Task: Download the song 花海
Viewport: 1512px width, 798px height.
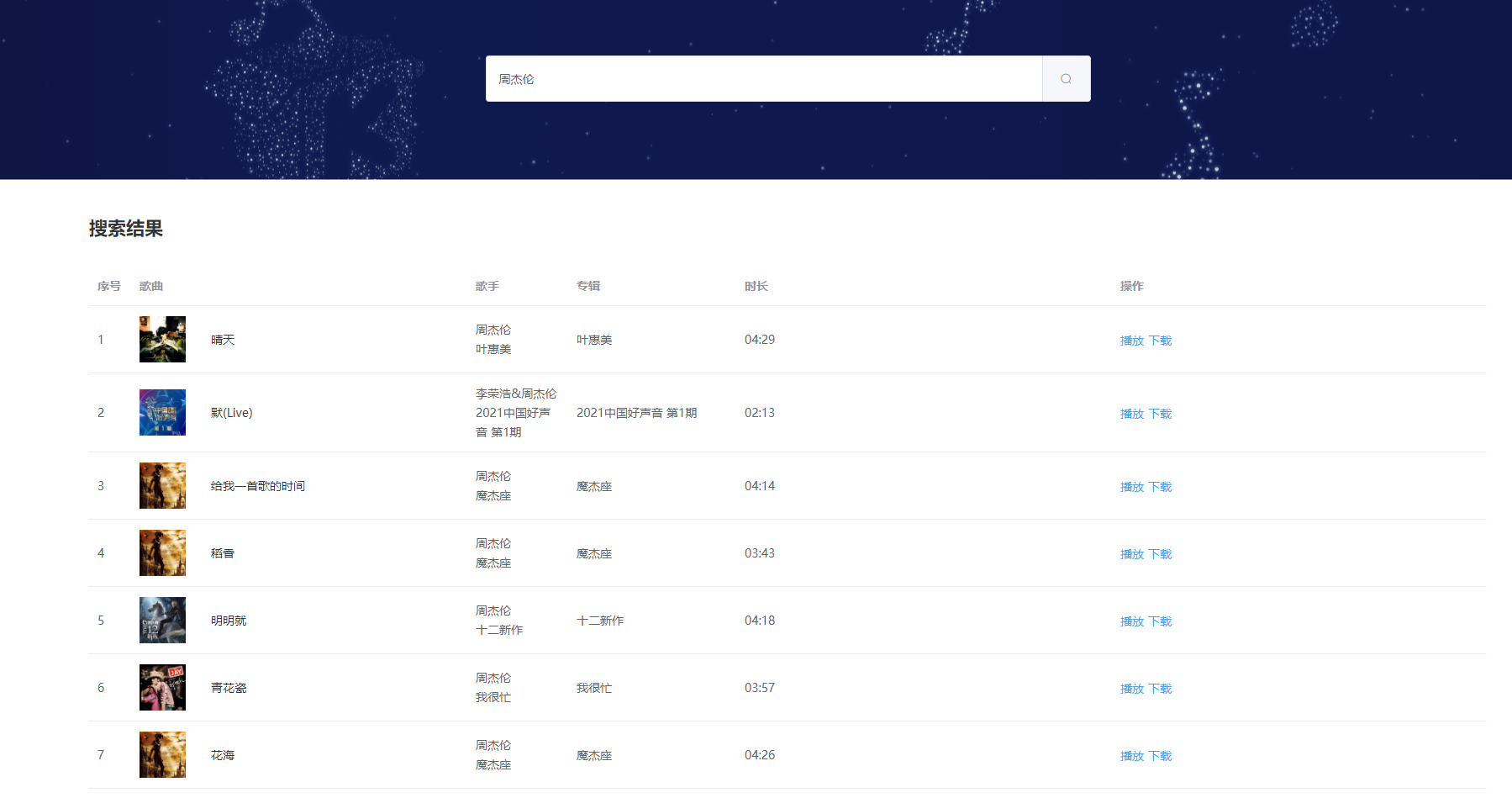Action: pyautogui.click(x=1160, y=756)
